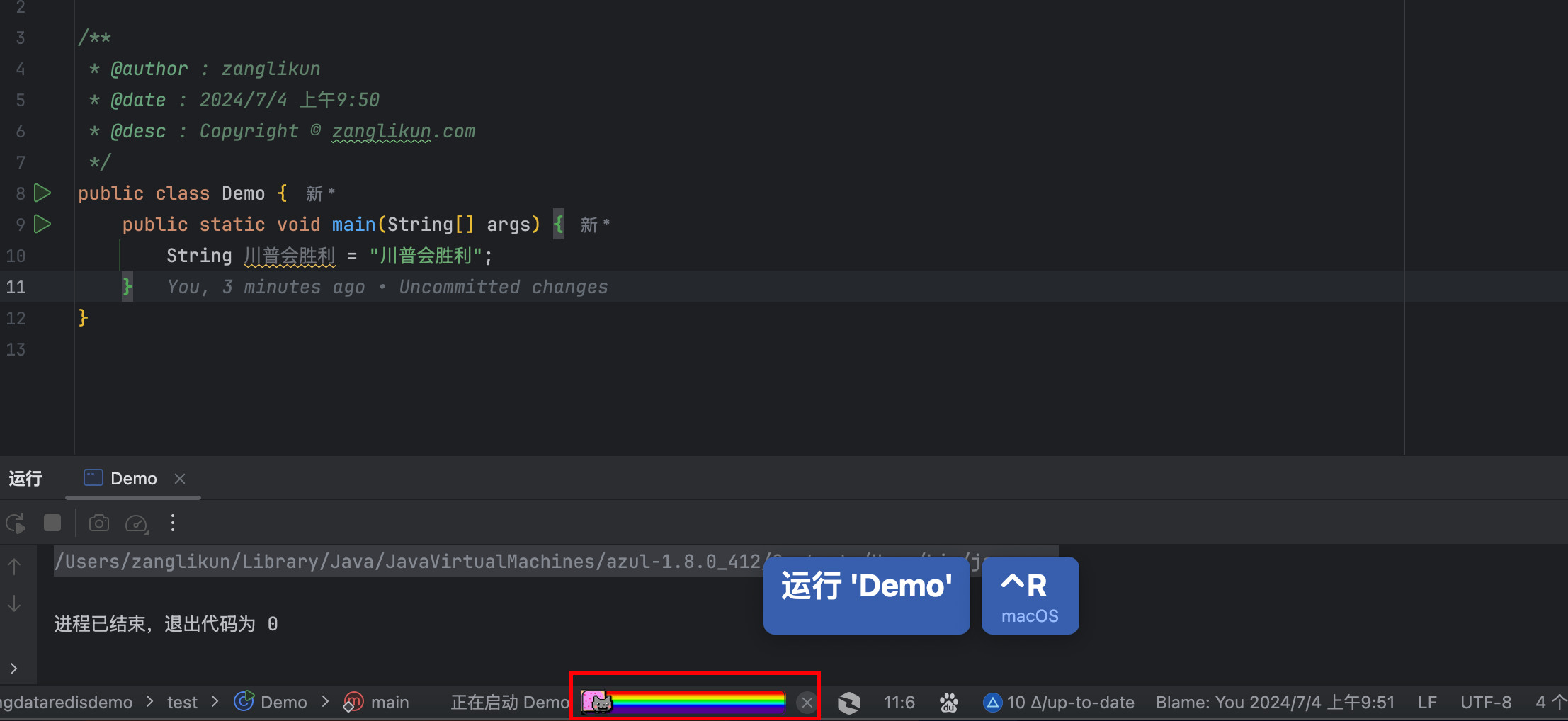Rerun Demo using the rerun icon

[16, 523]
